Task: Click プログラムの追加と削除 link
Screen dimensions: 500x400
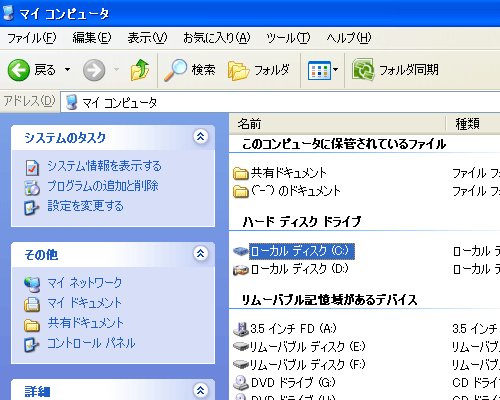Action: 103,186
